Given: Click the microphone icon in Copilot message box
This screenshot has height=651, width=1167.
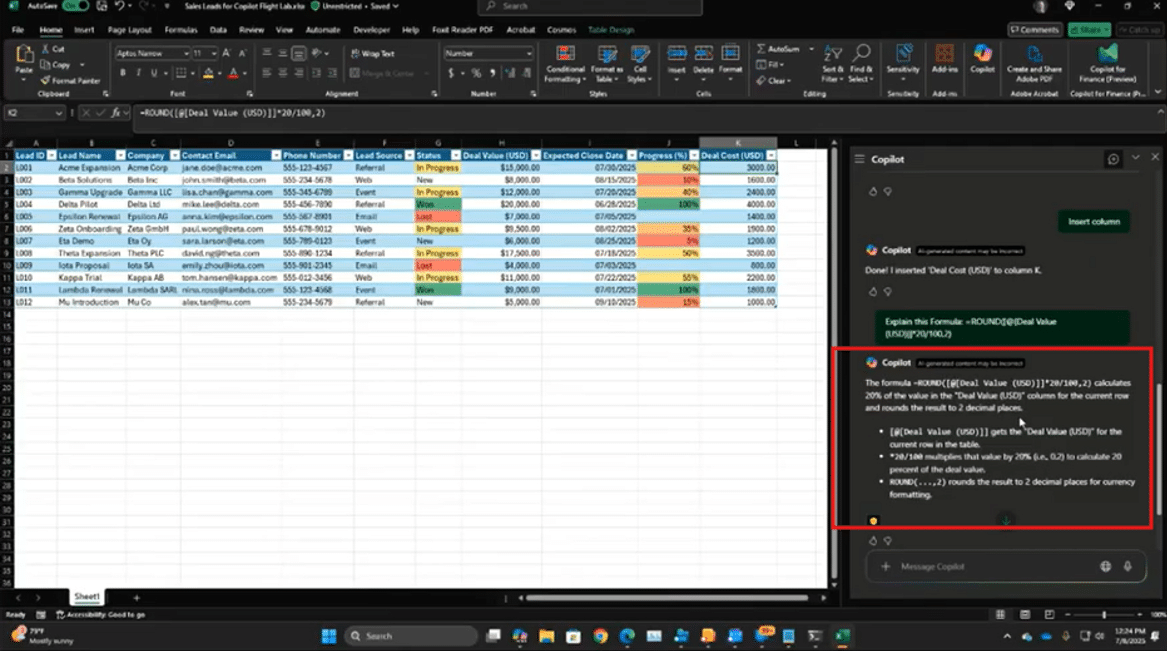Looking at the screenshot, I should [x=1127, y=566].
